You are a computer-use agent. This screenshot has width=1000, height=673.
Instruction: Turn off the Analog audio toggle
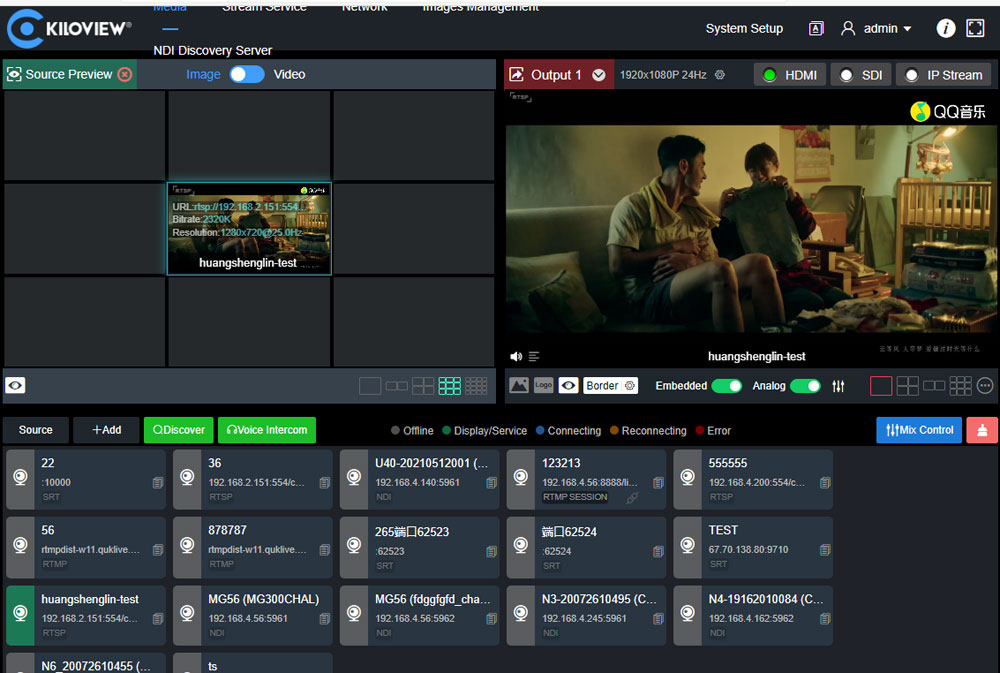[805, 386]
